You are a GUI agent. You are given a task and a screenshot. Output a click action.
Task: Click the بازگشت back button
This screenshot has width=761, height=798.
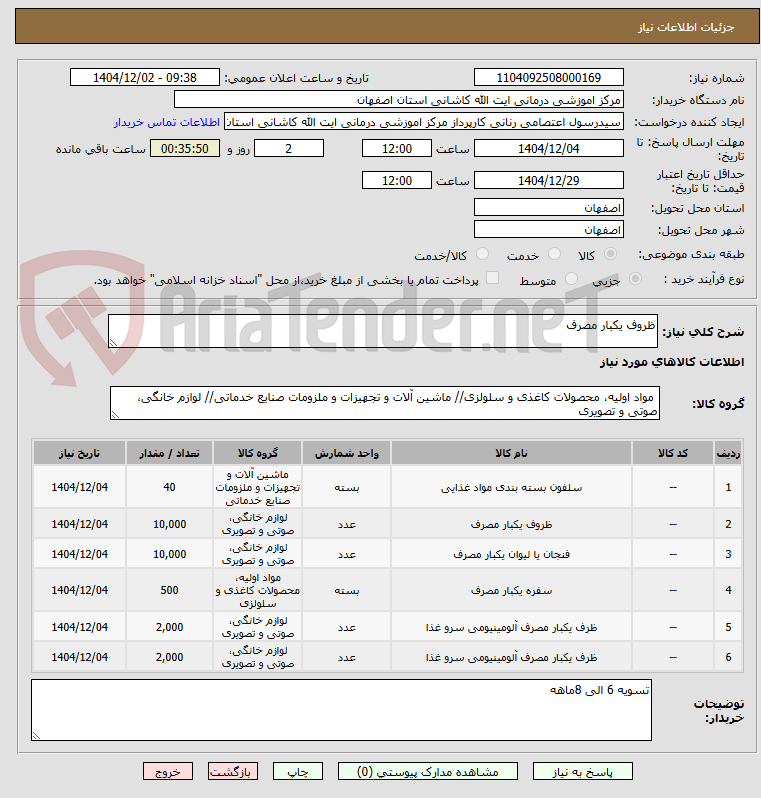coord(233,772)
